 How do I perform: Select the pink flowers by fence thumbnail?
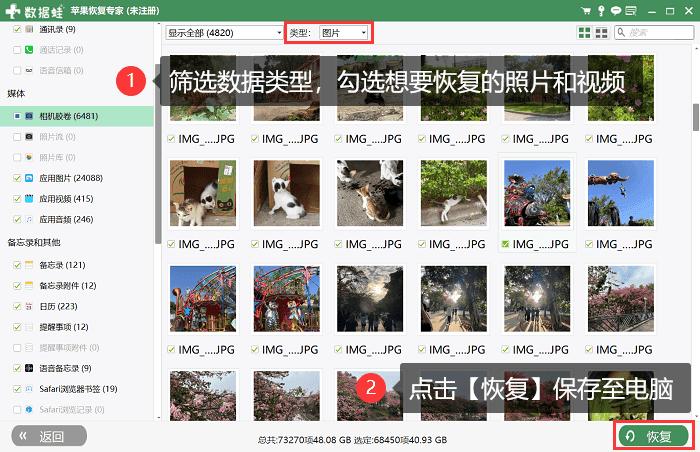point(621,298)
